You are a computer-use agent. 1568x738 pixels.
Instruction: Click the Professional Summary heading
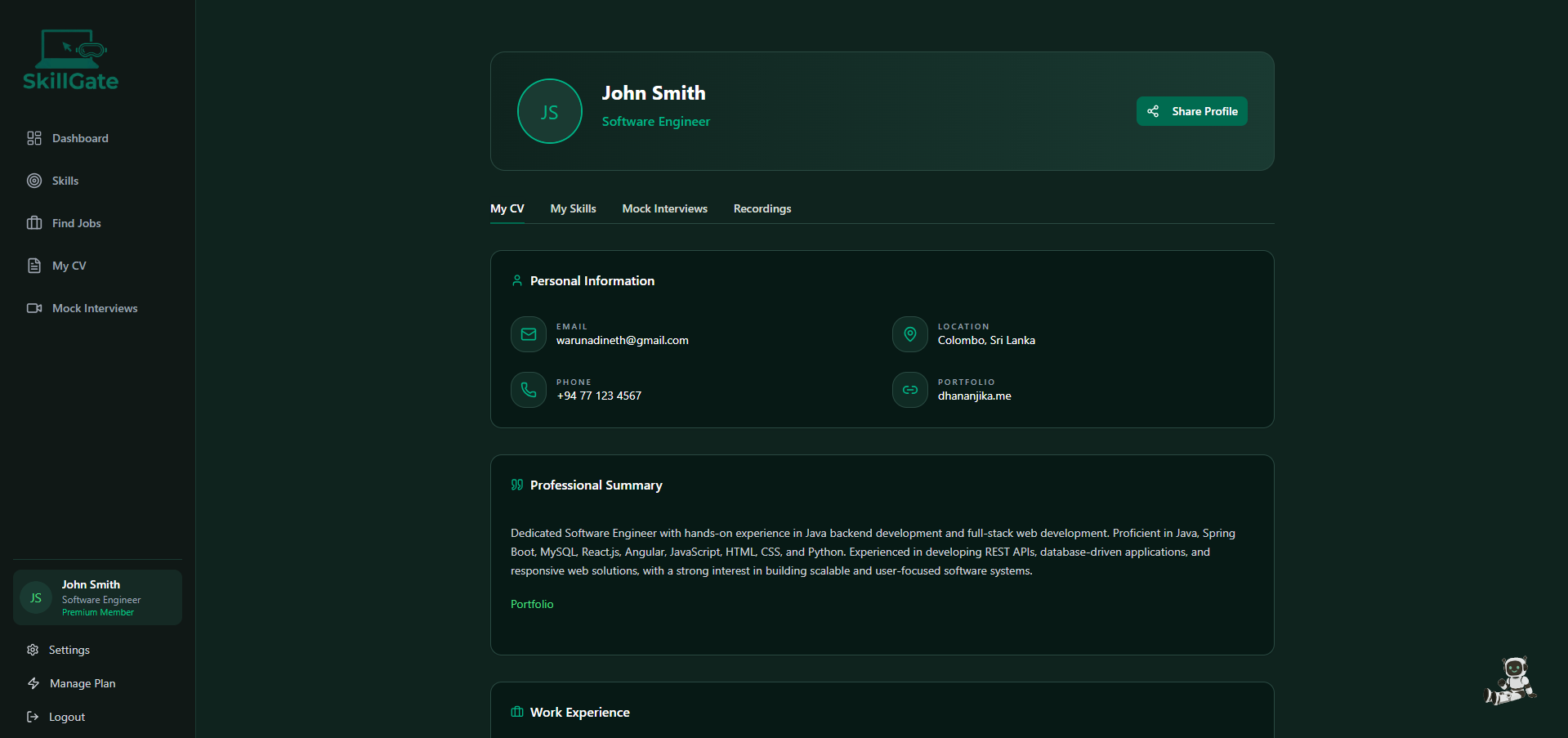pyautogui.click(x=596, y=485)
